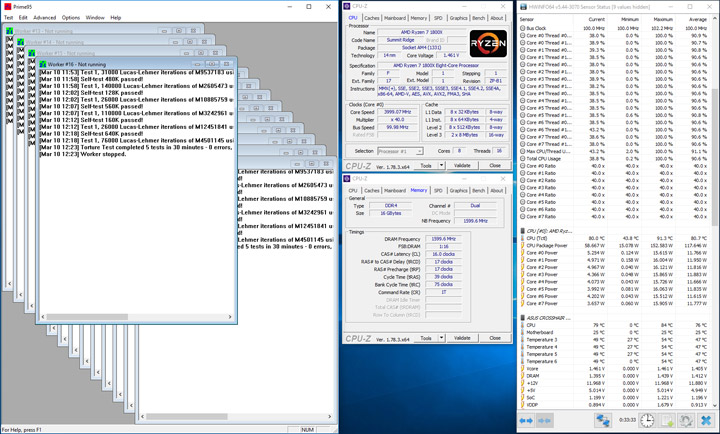Expand the Tools dropdown arrow in the upper CPU-Z window

442,166
